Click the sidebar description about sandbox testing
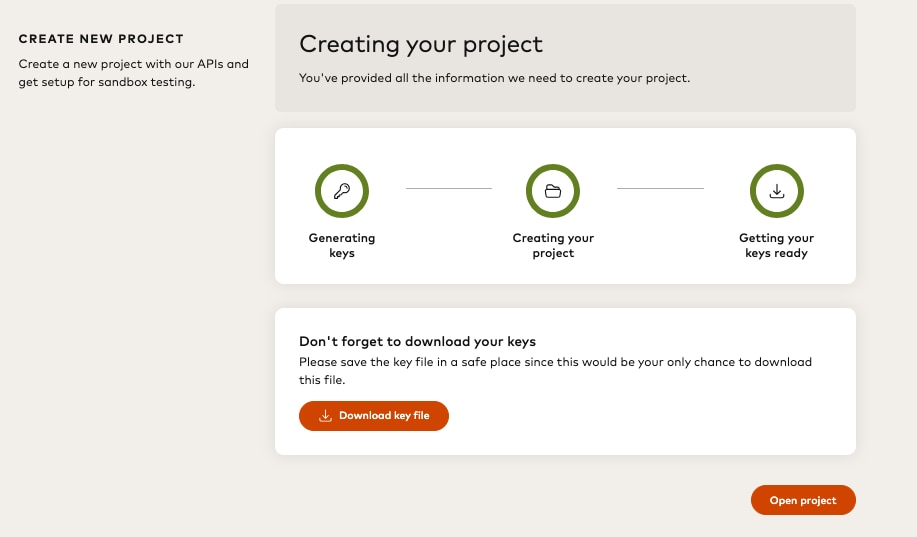Screen dimensions: 917x537 click(133, 73)
